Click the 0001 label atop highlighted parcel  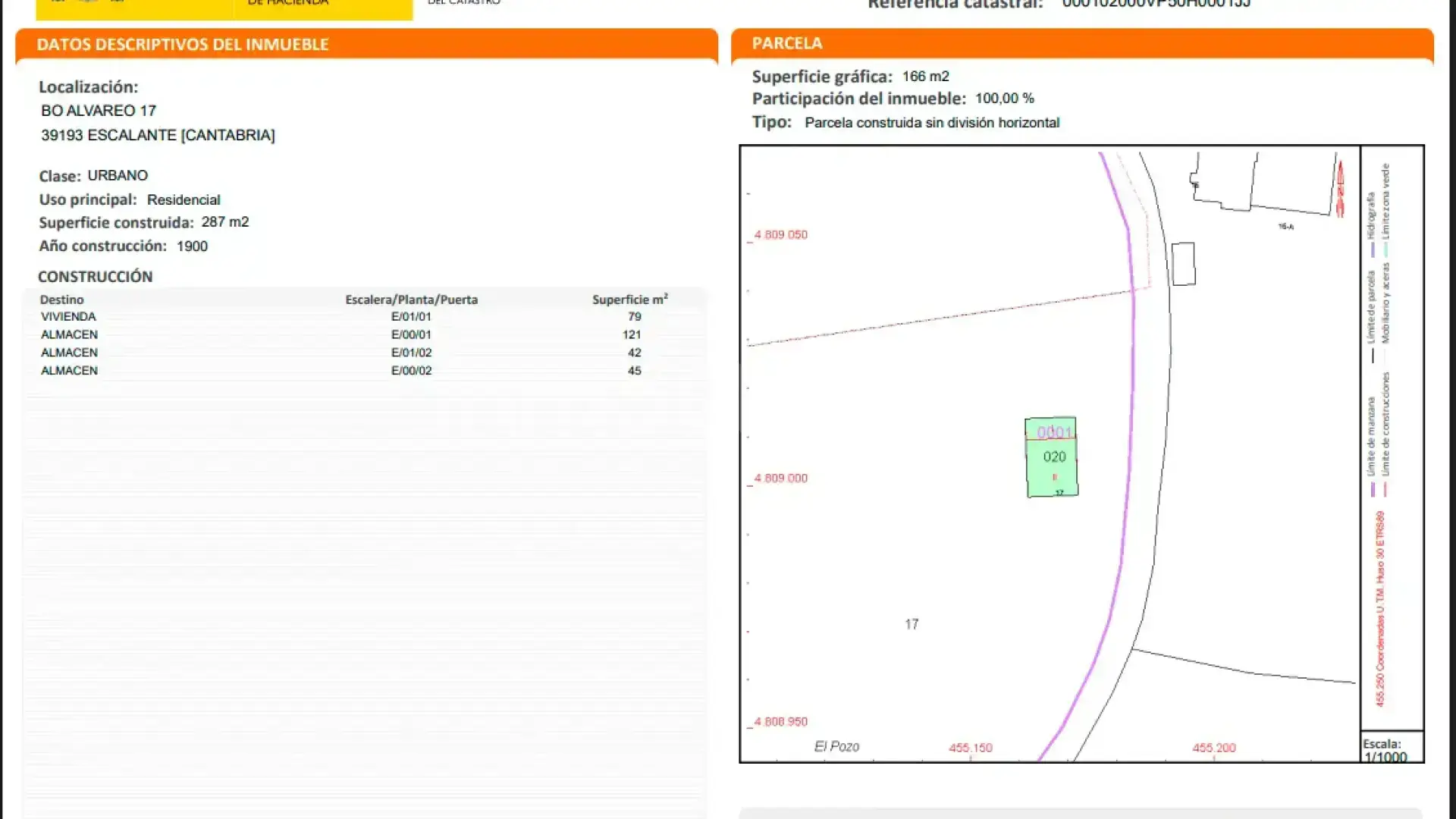click(1054, 432)
